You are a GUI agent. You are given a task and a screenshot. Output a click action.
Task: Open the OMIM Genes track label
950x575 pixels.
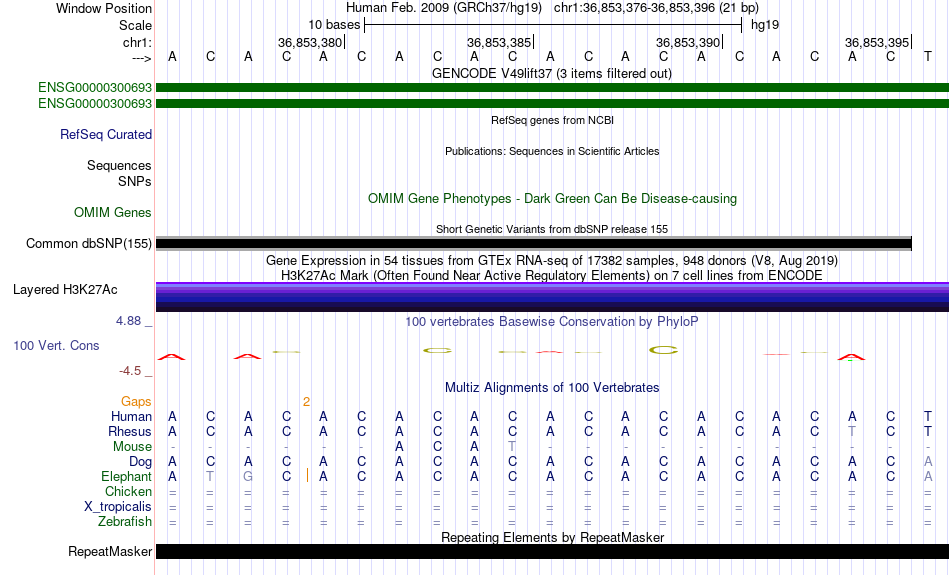click(x=112, y=213)
